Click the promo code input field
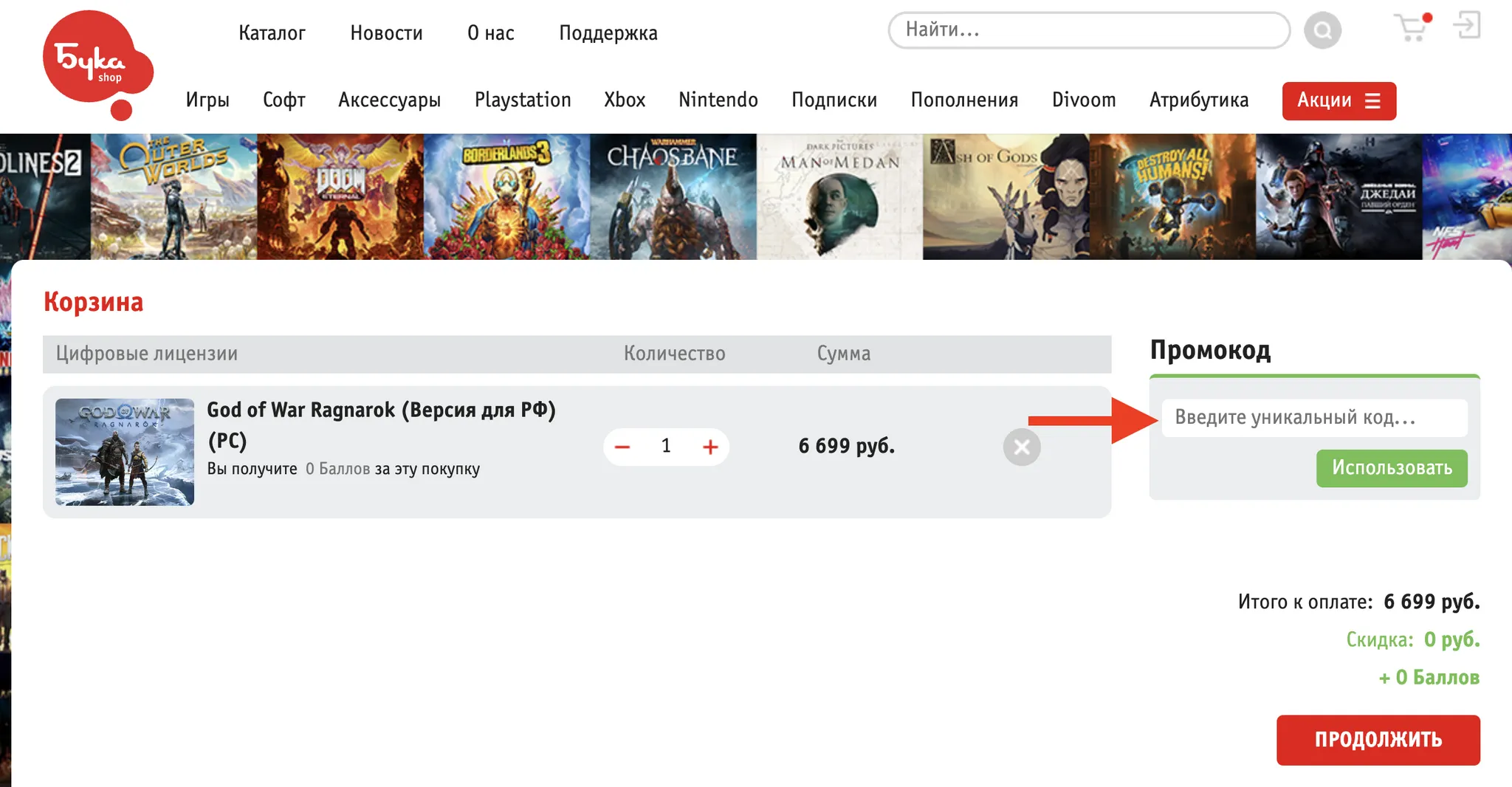Viewport: 1512px width, 787px height. point(1314,418)
